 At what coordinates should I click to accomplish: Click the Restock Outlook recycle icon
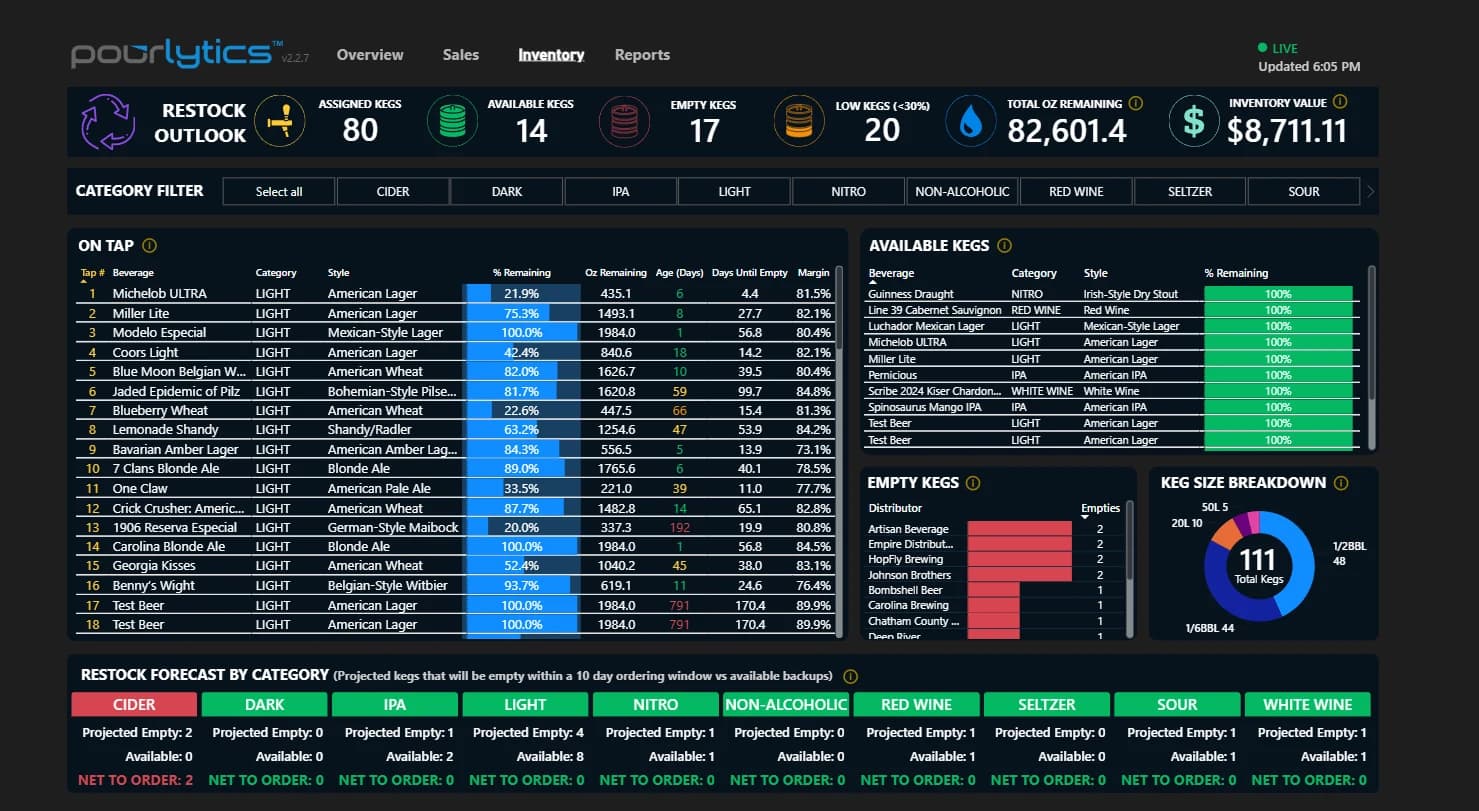(108, 122)
